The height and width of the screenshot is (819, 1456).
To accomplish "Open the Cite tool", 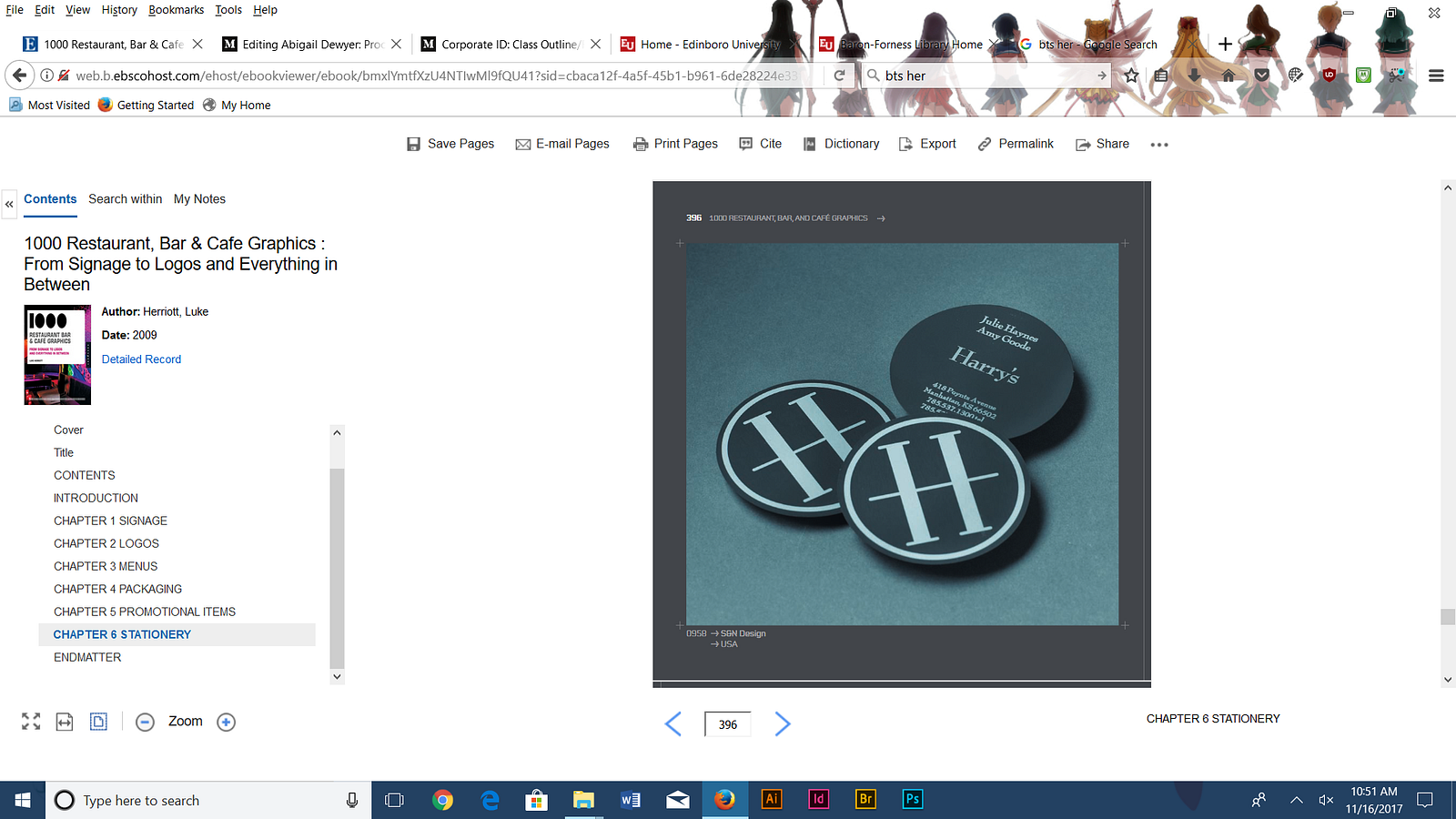I will pos(761,144).
